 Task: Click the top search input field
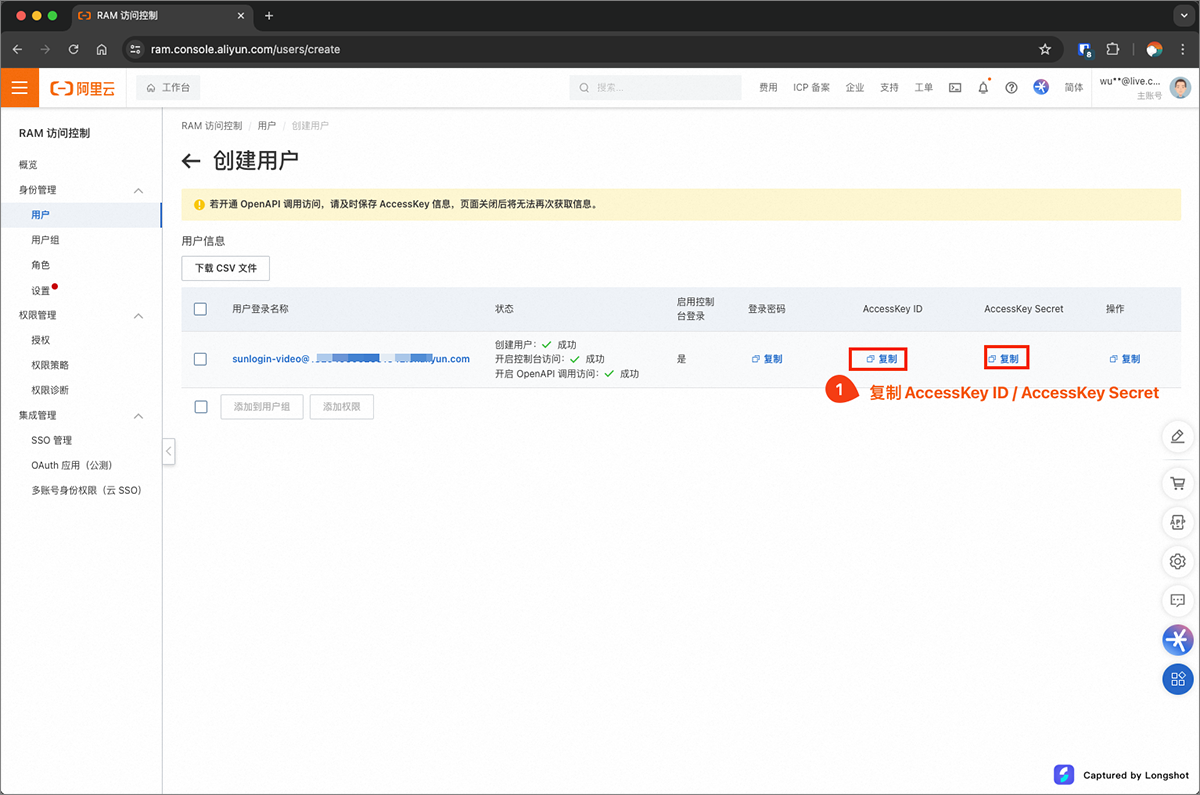(660, 88)
